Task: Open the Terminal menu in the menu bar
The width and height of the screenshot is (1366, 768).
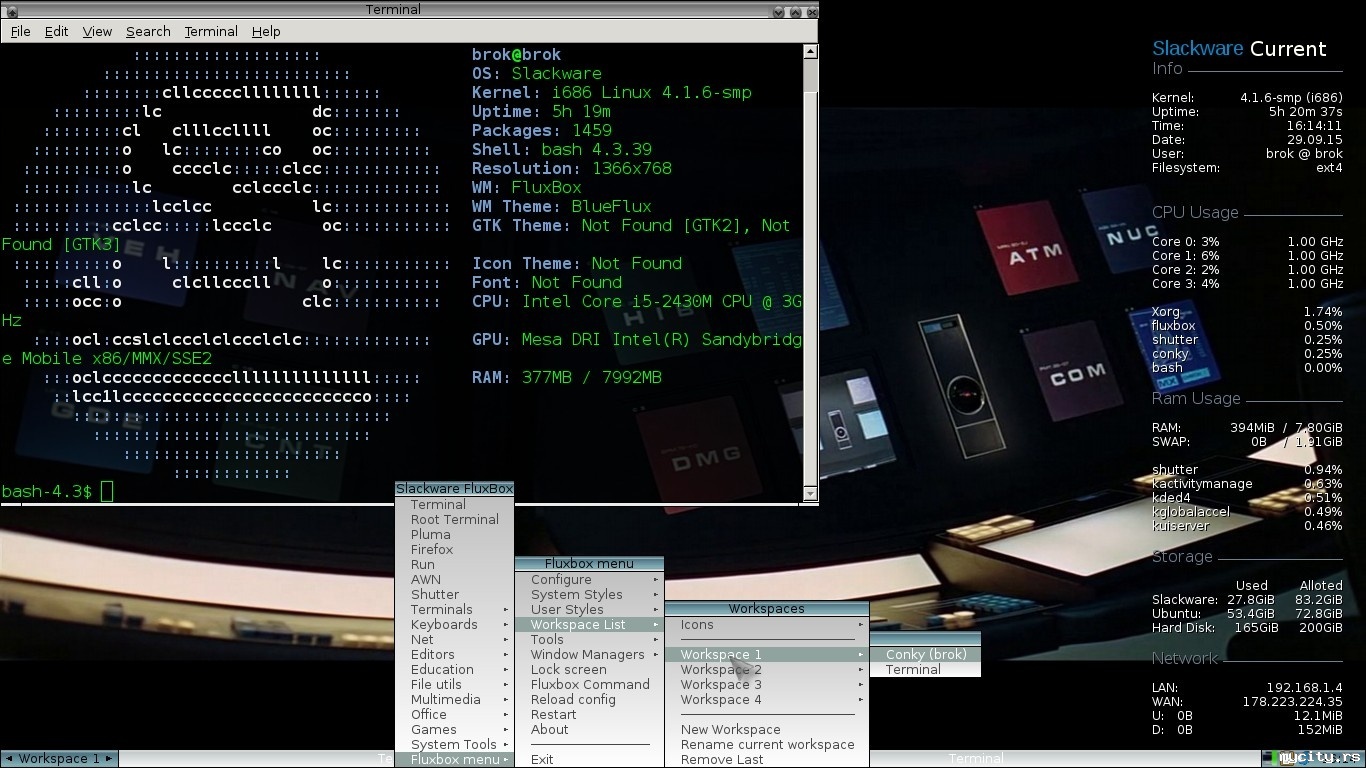Action: (x=211, y=32)
